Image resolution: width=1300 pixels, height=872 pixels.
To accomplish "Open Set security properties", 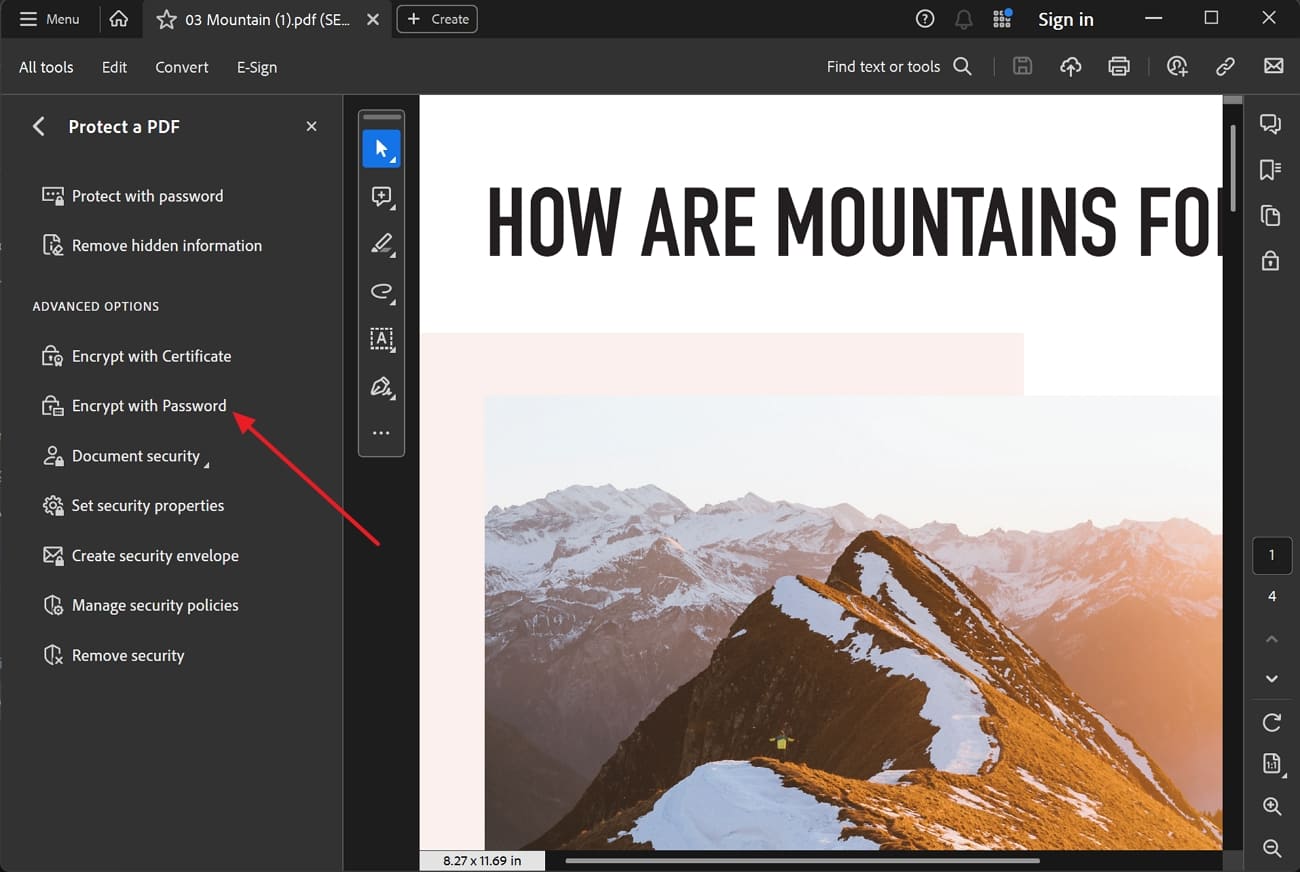I will tap(133, 506).
